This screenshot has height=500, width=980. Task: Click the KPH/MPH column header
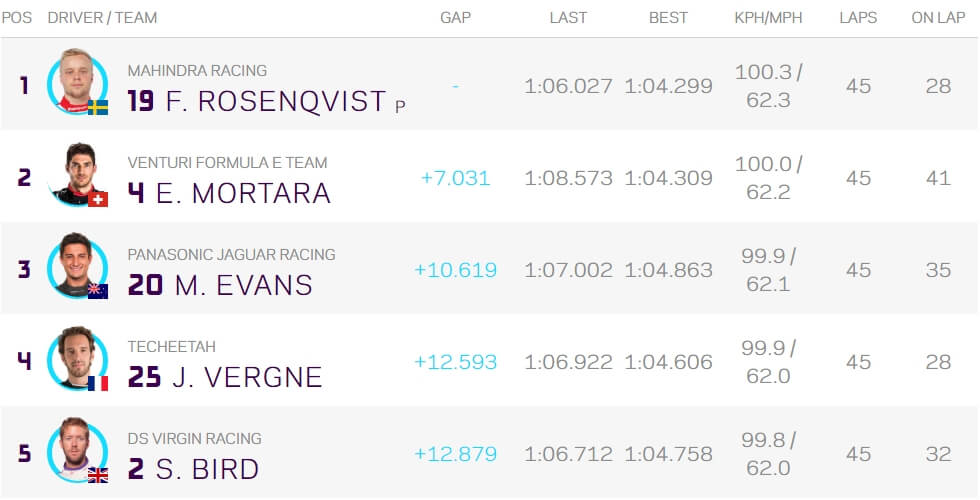point(768,18)
